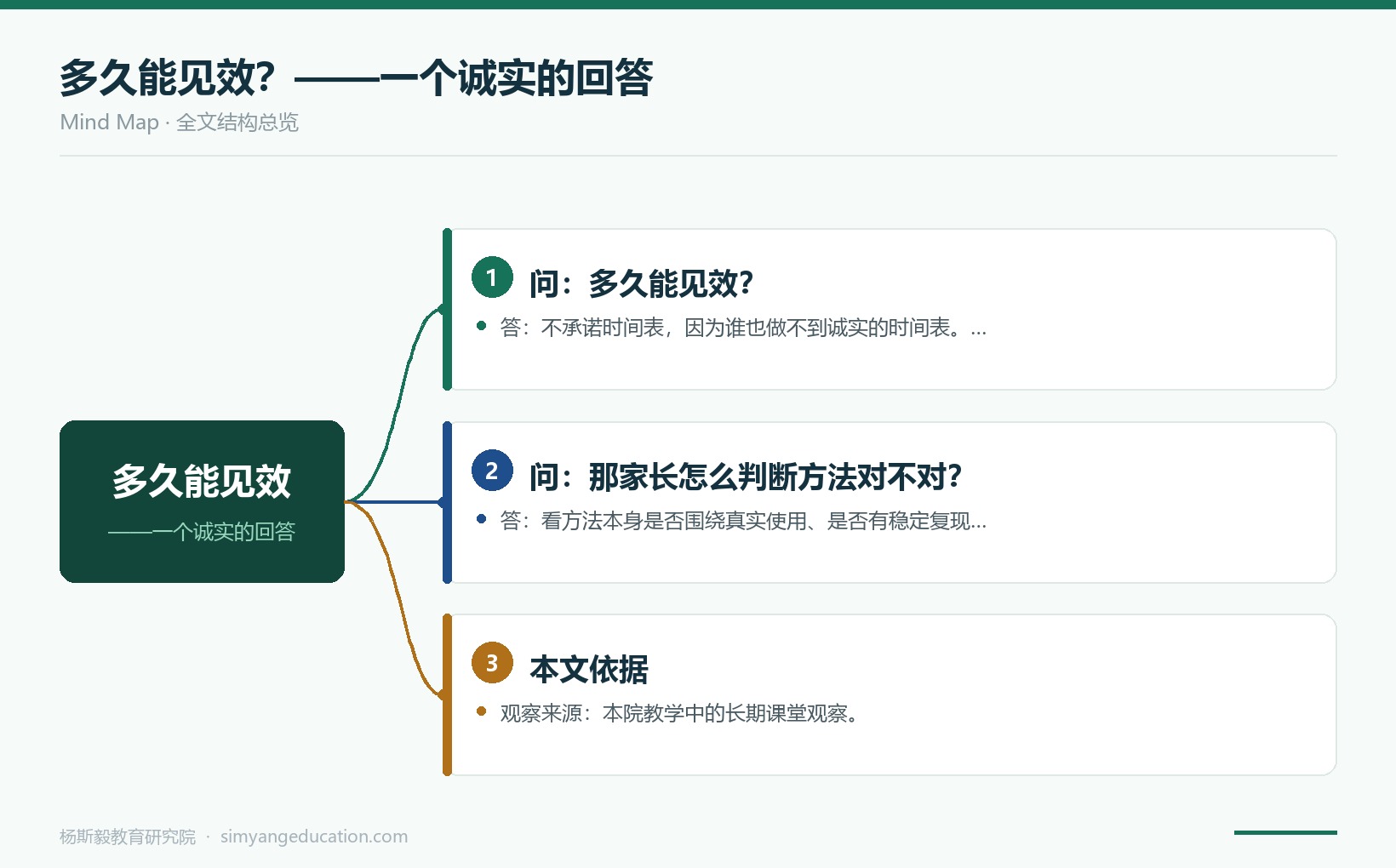Click the orange number 3 badge
This screenshot has height=868, width=1396.
coord(492,663)
